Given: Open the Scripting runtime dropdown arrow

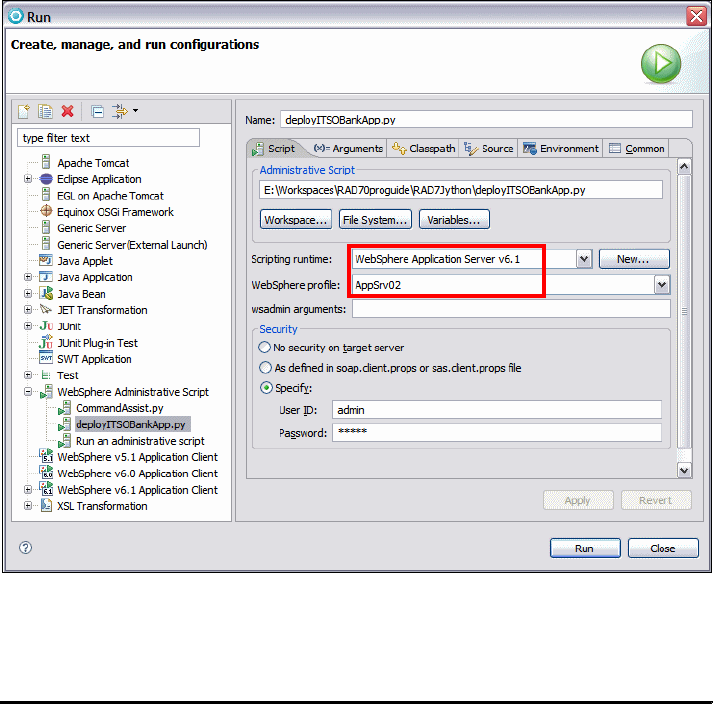Looking at the screenshot, I should pos(584,259).
